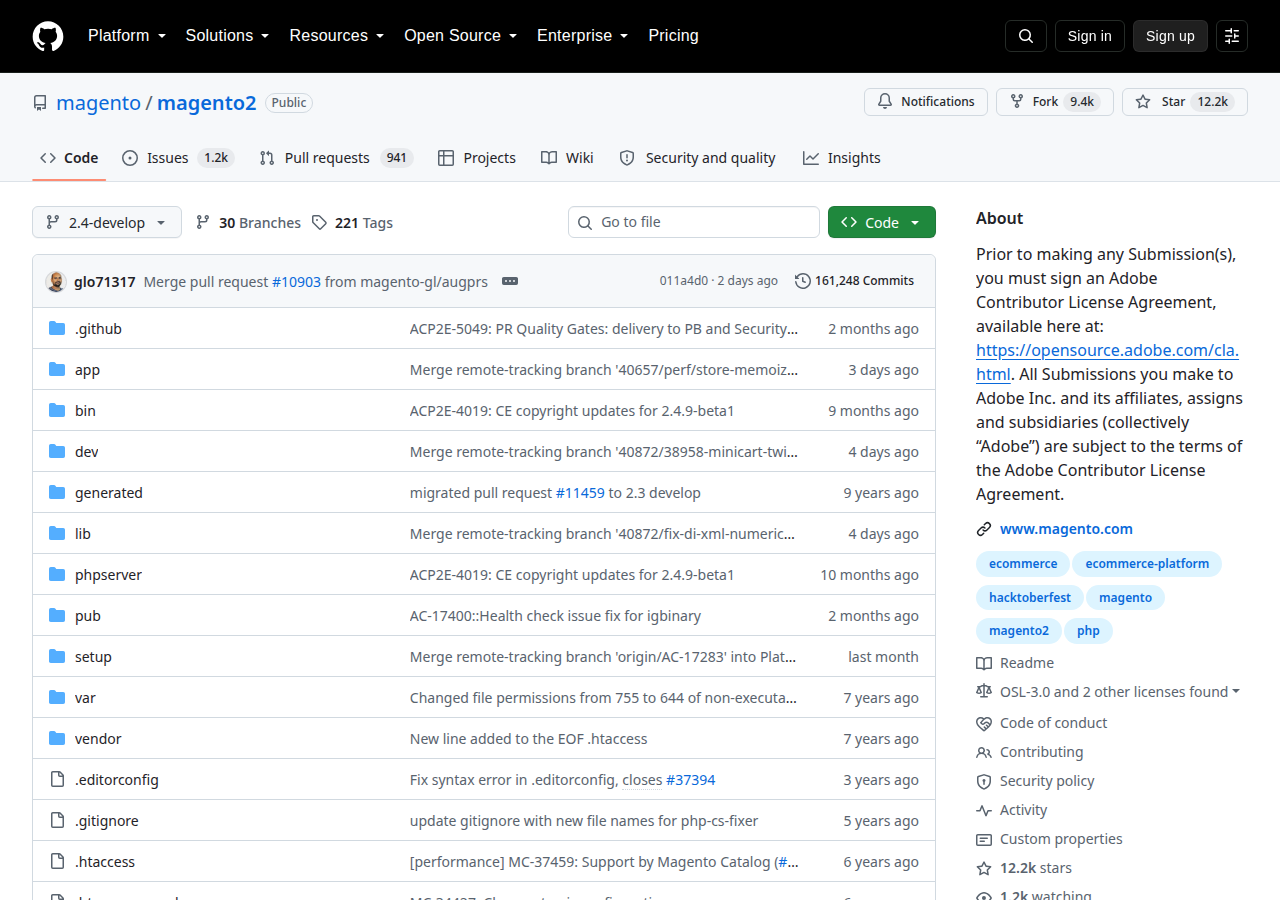Click the Sign in button
This screenshot has height=900, width=1280.
[x=1089, y=36]
